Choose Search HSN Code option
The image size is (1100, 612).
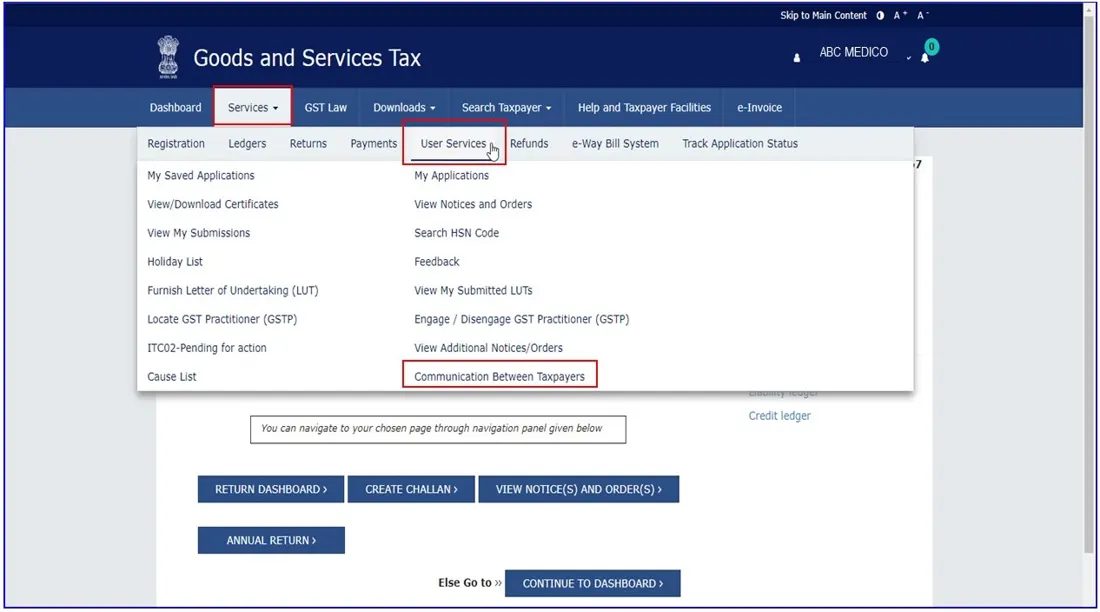(456, 232)
